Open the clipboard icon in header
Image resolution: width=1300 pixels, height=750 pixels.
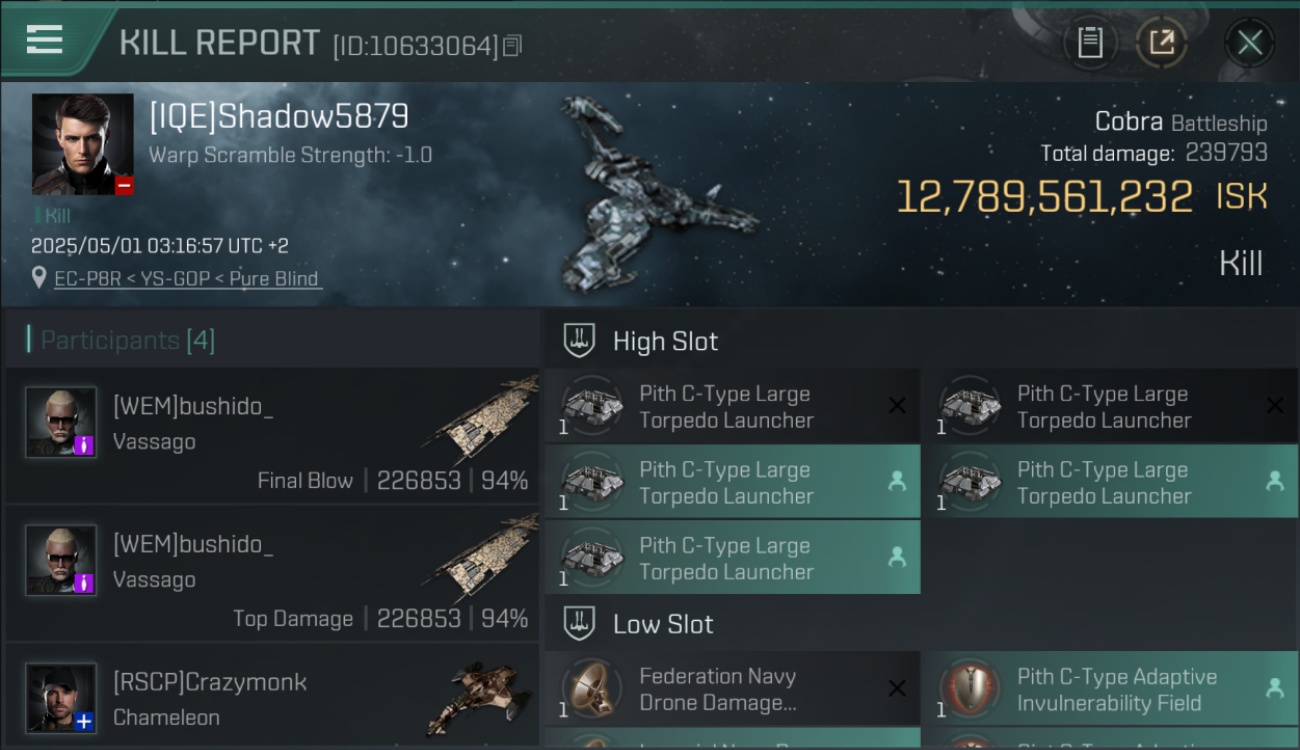pyautogui.click(x=1090, y=43)
